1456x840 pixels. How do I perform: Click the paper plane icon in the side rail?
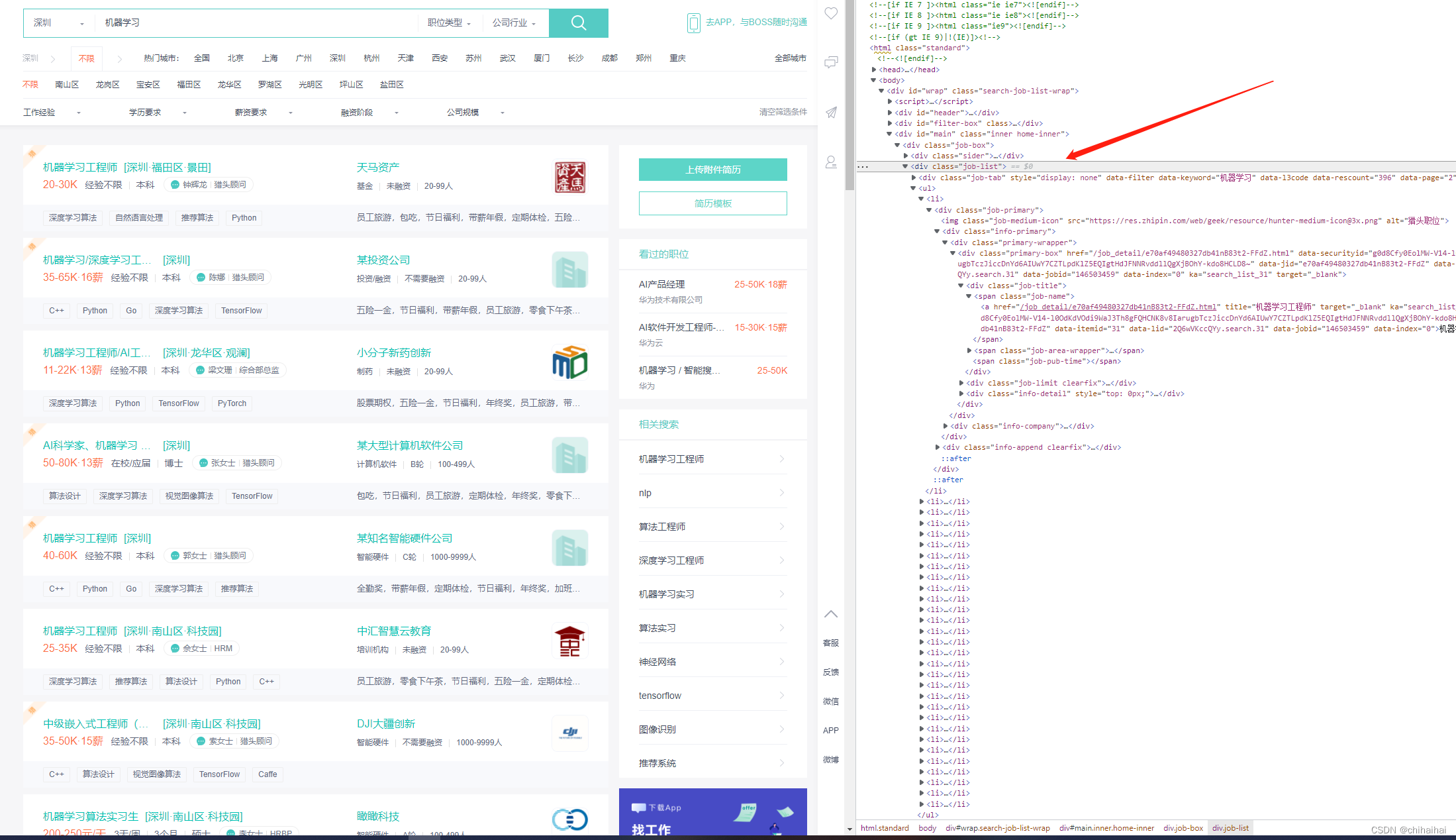click(x=831, y=113)
